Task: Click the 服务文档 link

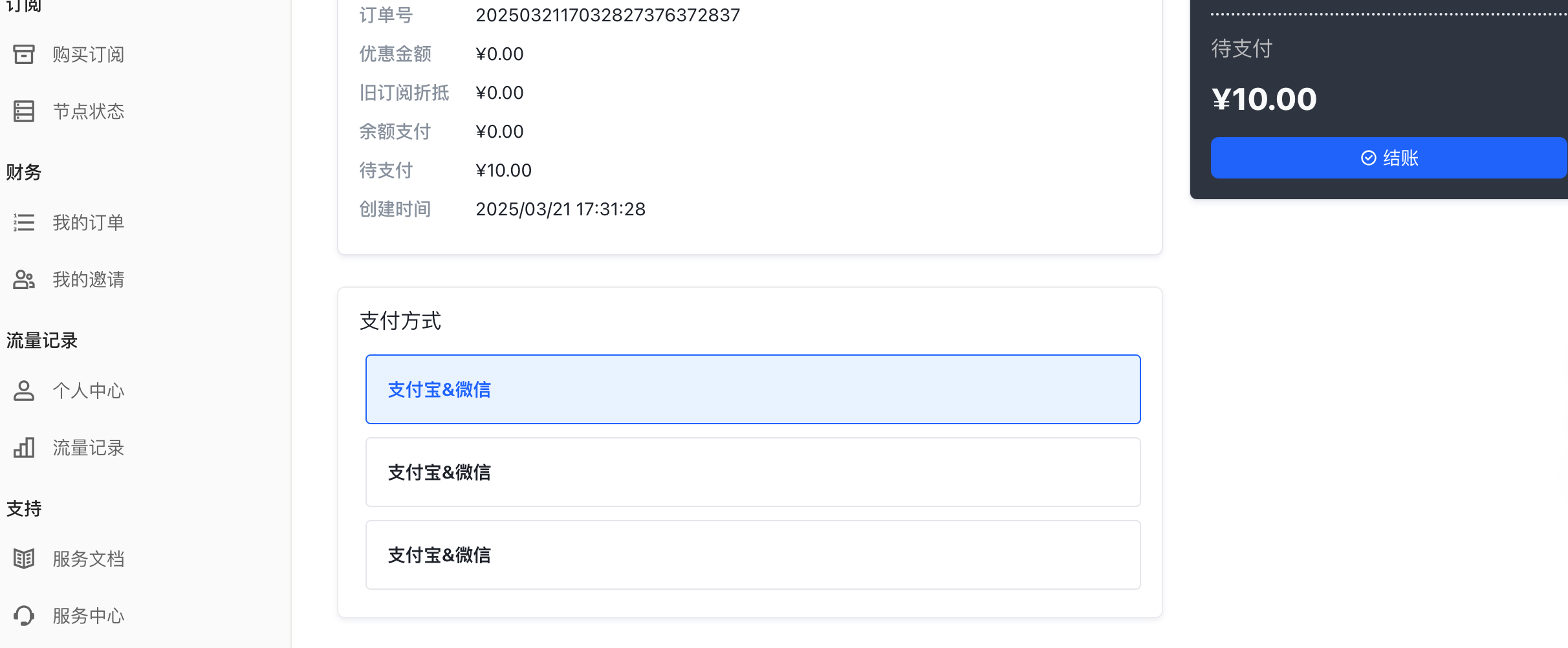Action: click(89, 559)
